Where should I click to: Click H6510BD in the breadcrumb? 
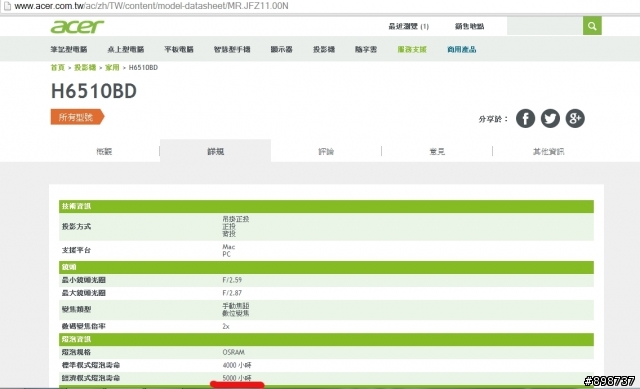coord(143,67)
